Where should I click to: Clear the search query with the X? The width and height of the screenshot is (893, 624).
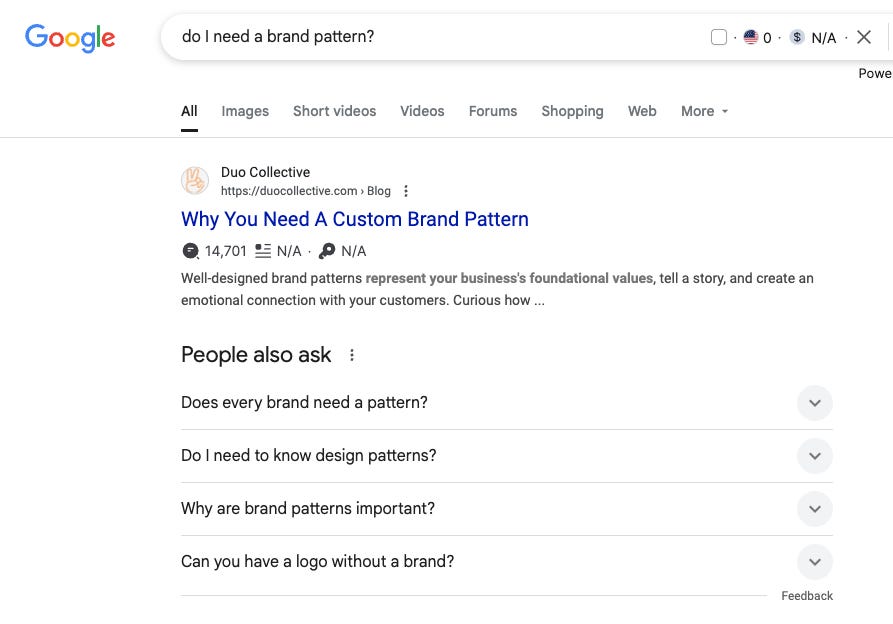click(864, 38)
